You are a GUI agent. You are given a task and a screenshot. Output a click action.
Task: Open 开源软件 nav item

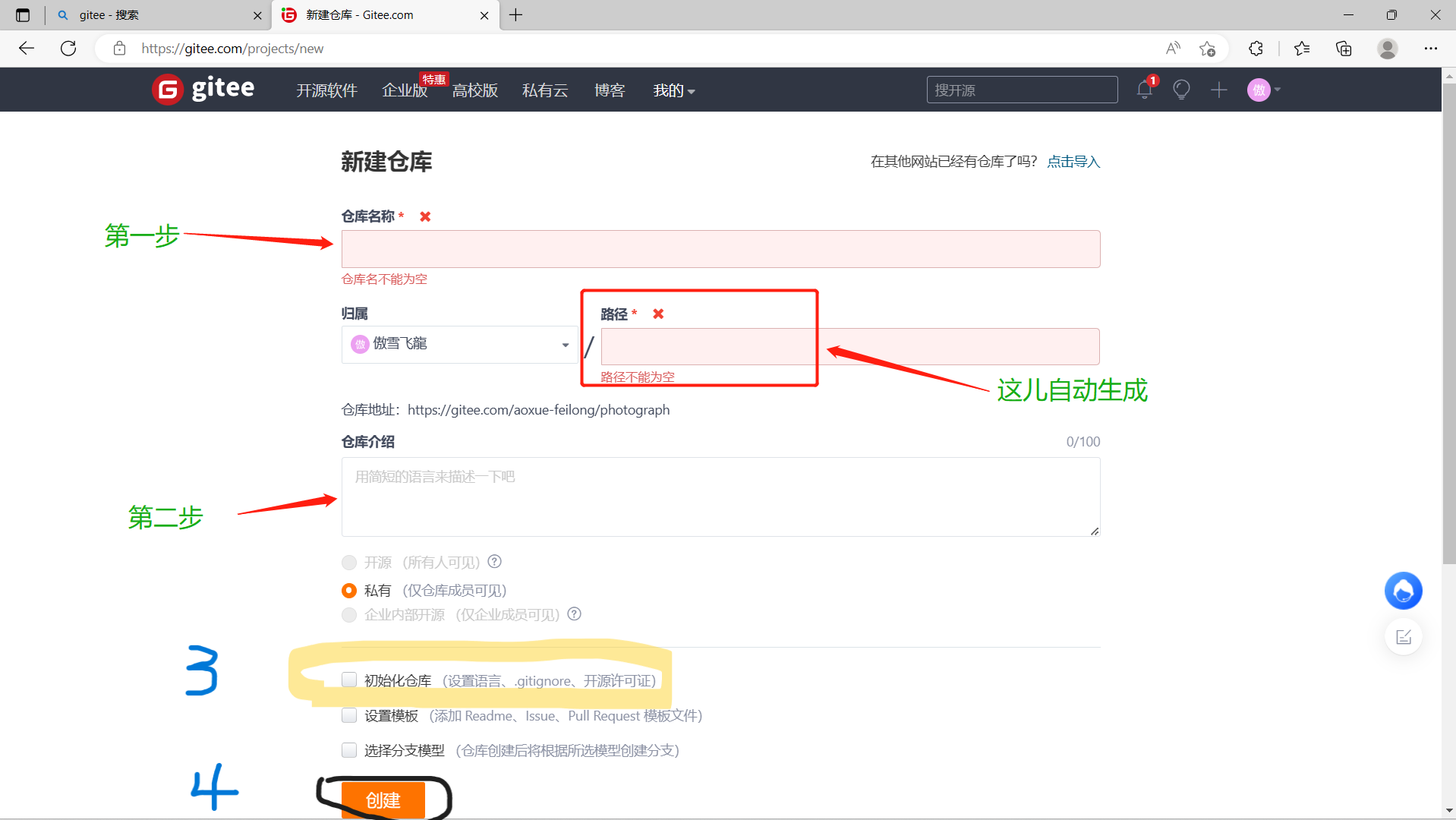coord(326,90)
